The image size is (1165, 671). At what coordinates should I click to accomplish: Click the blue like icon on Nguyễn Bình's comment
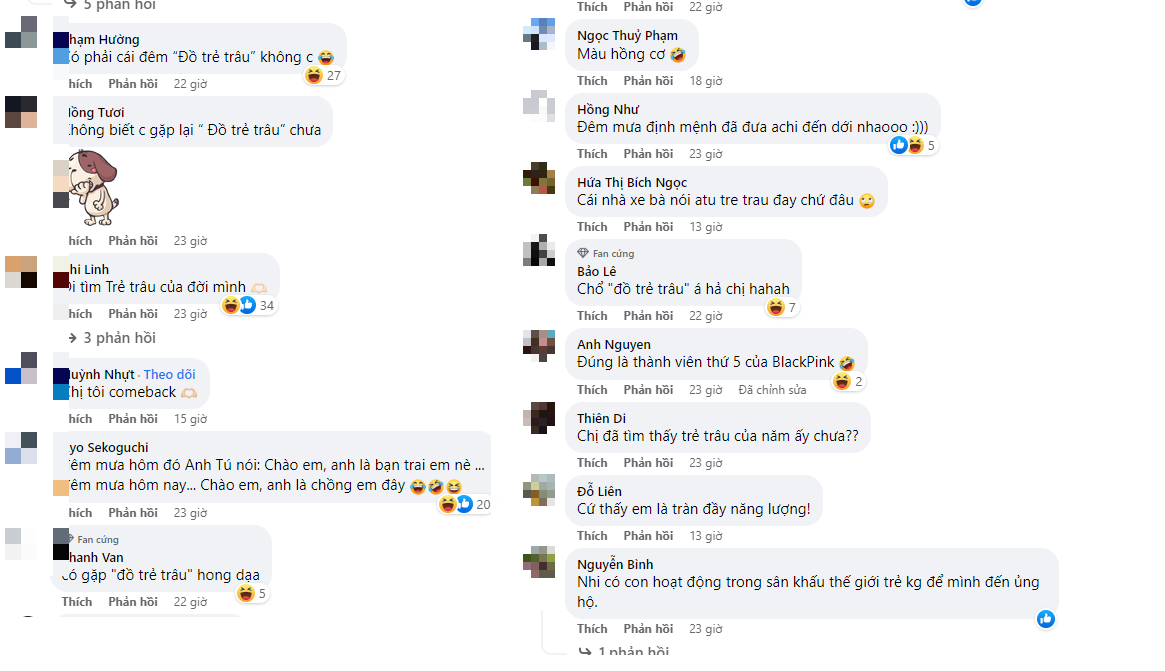pos(1046,619)
